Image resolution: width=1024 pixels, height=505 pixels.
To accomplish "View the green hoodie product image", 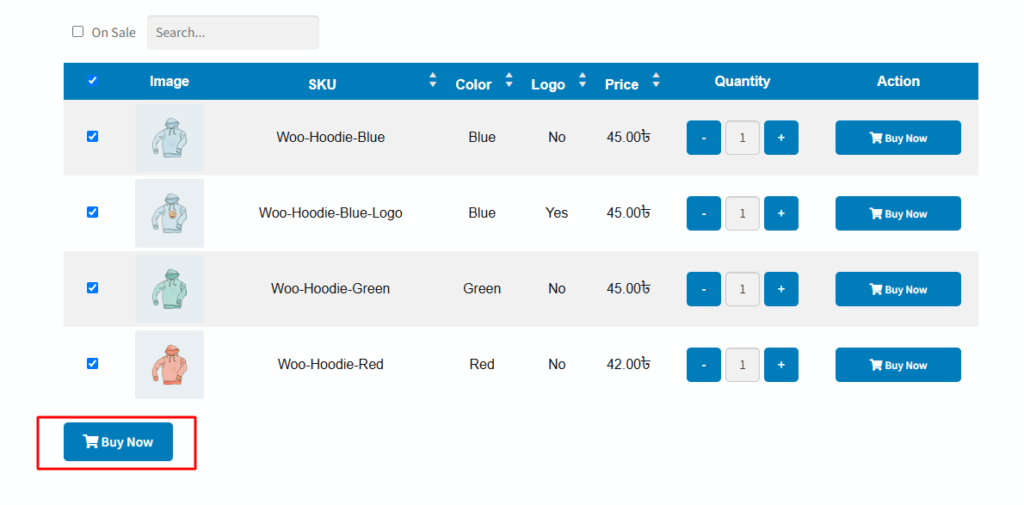I will (169, 289).
